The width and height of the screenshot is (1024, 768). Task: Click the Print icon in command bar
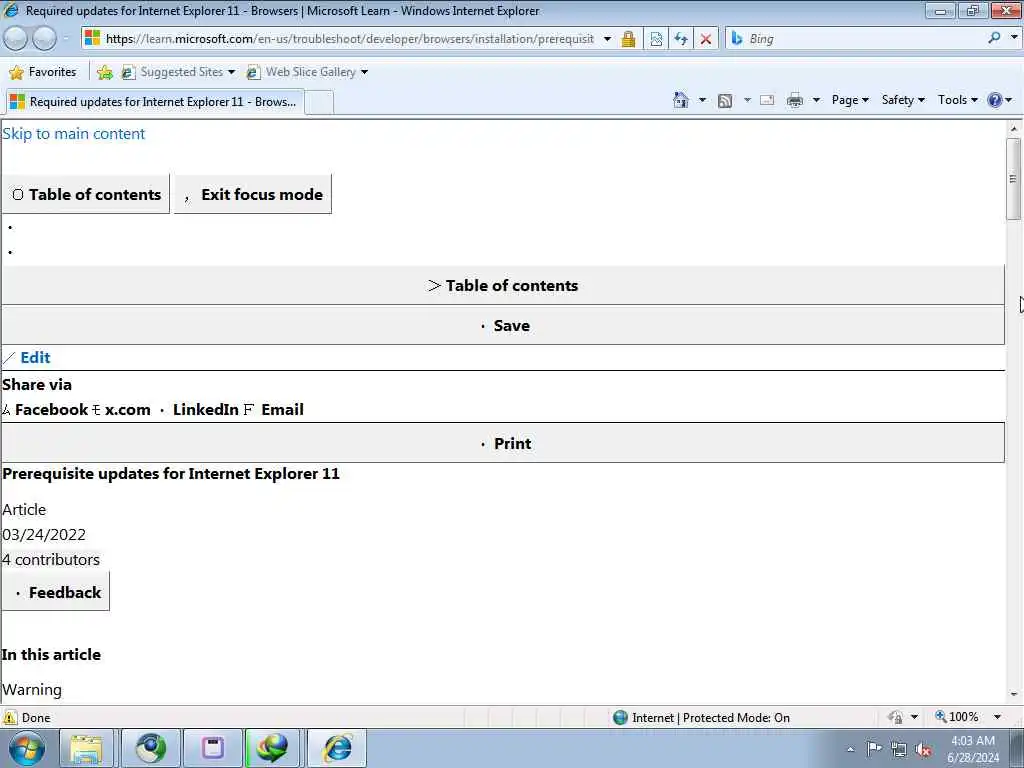coord(795,100)
